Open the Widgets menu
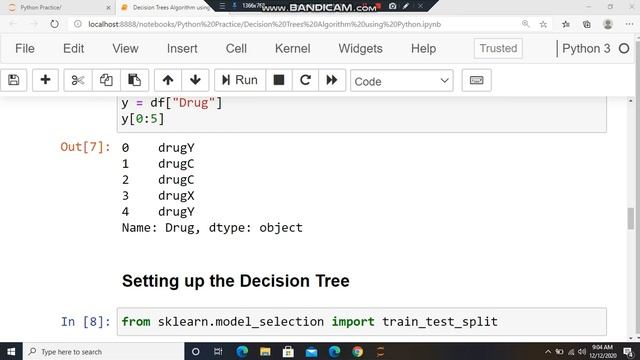The width and height of the screenshot is (640, 360). point(360,49)
